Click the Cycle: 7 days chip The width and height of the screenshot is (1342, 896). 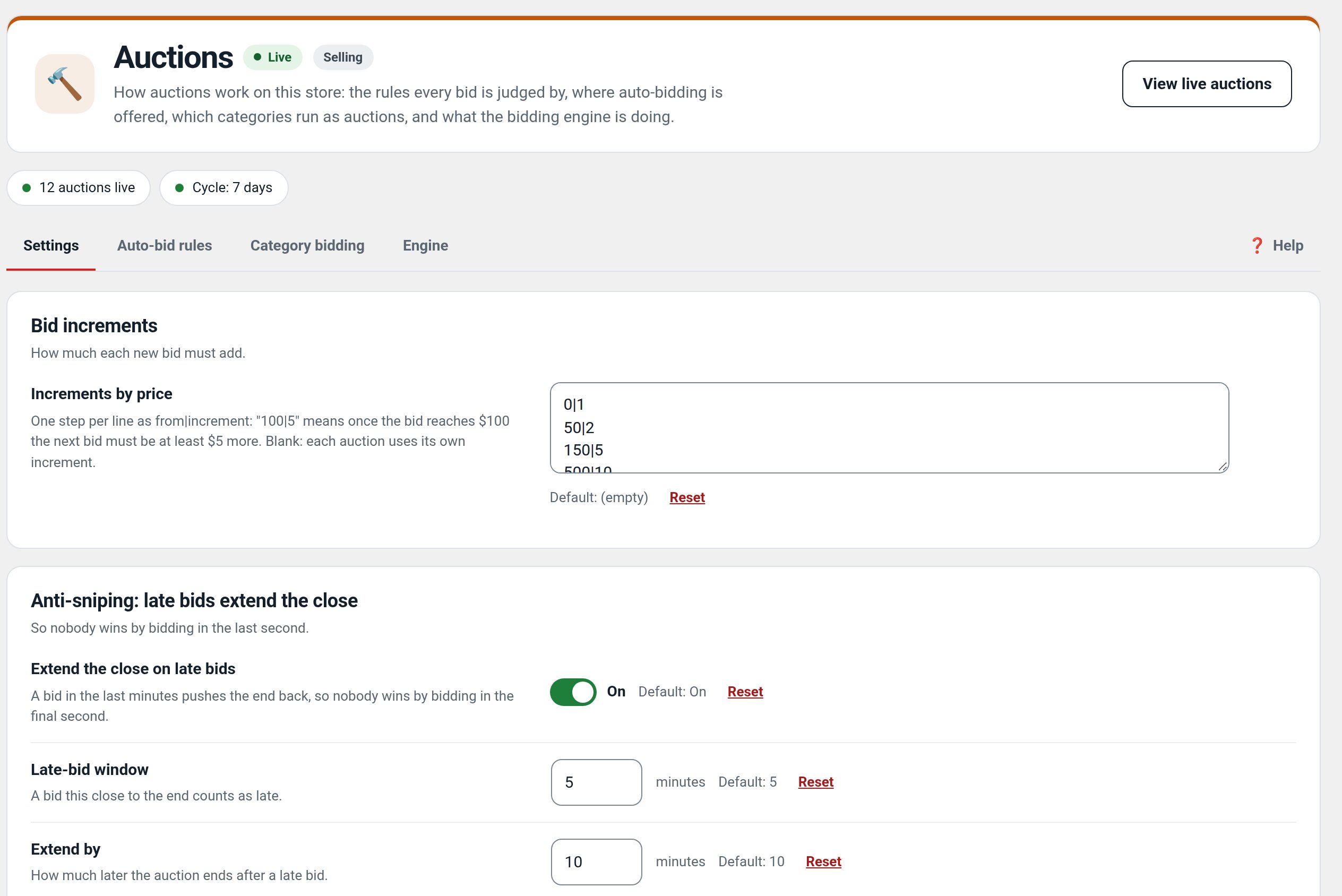coord(224,187)
